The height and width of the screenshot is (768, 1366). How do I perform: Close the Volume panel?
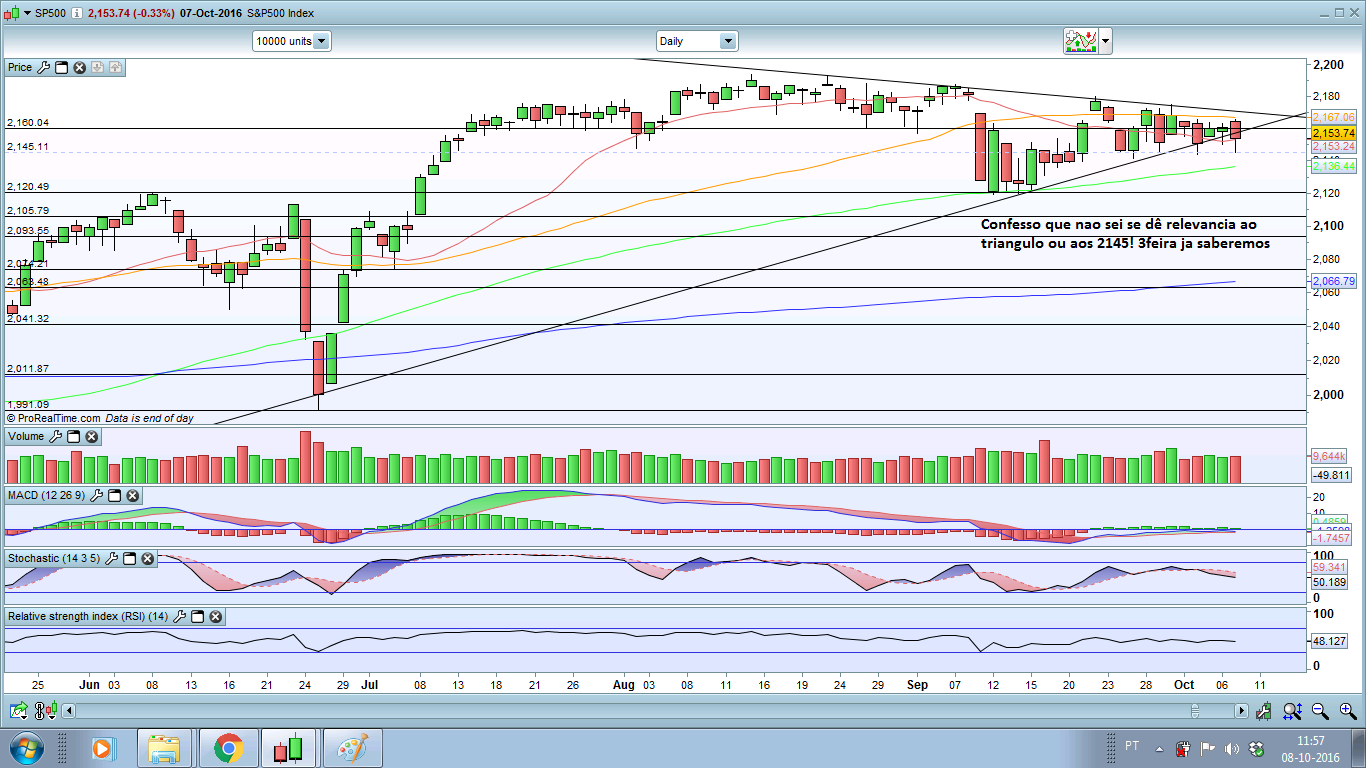[x=92, y=437]
